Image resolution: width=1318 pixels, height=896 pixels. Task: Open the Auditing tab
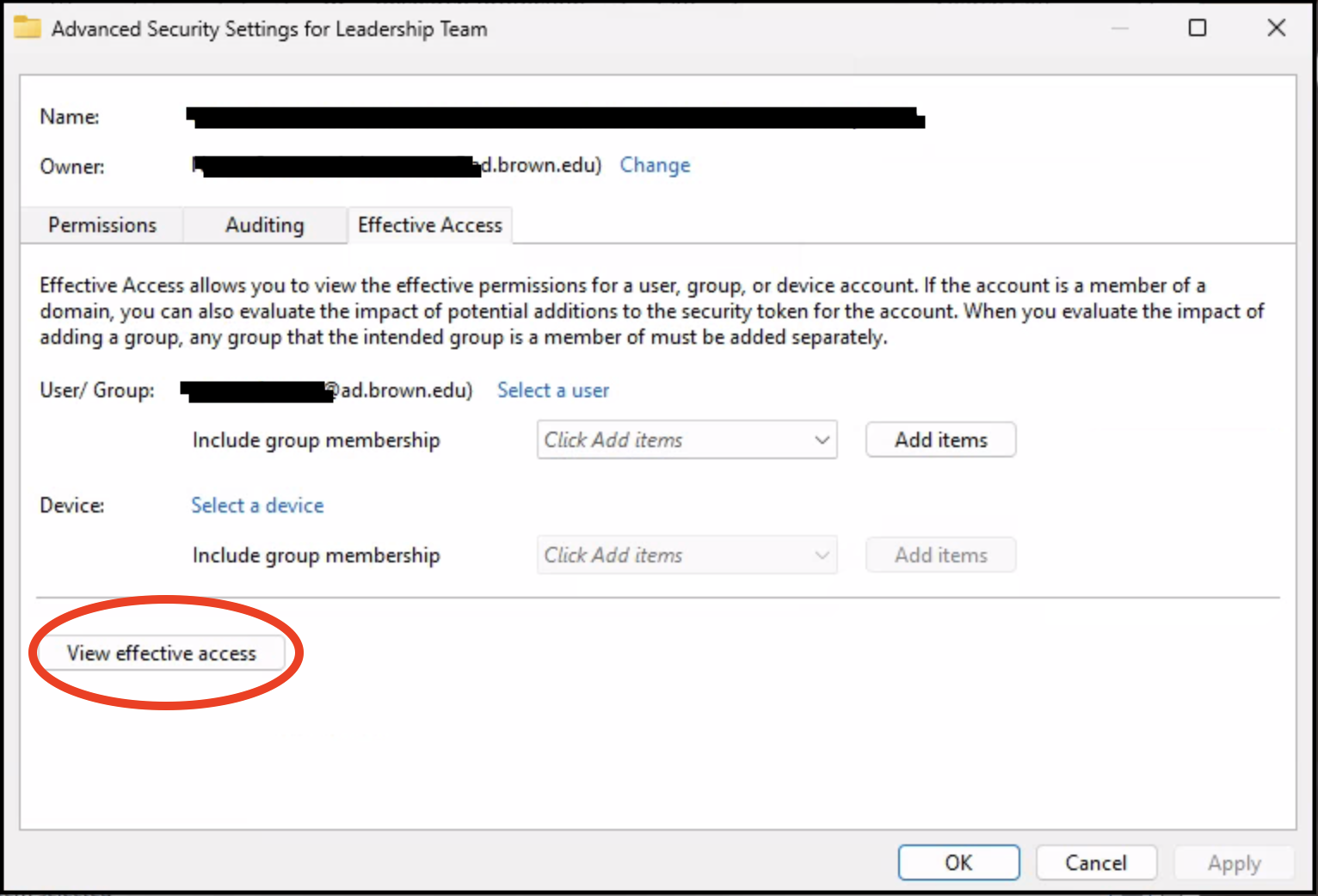[x=264, y=225]
